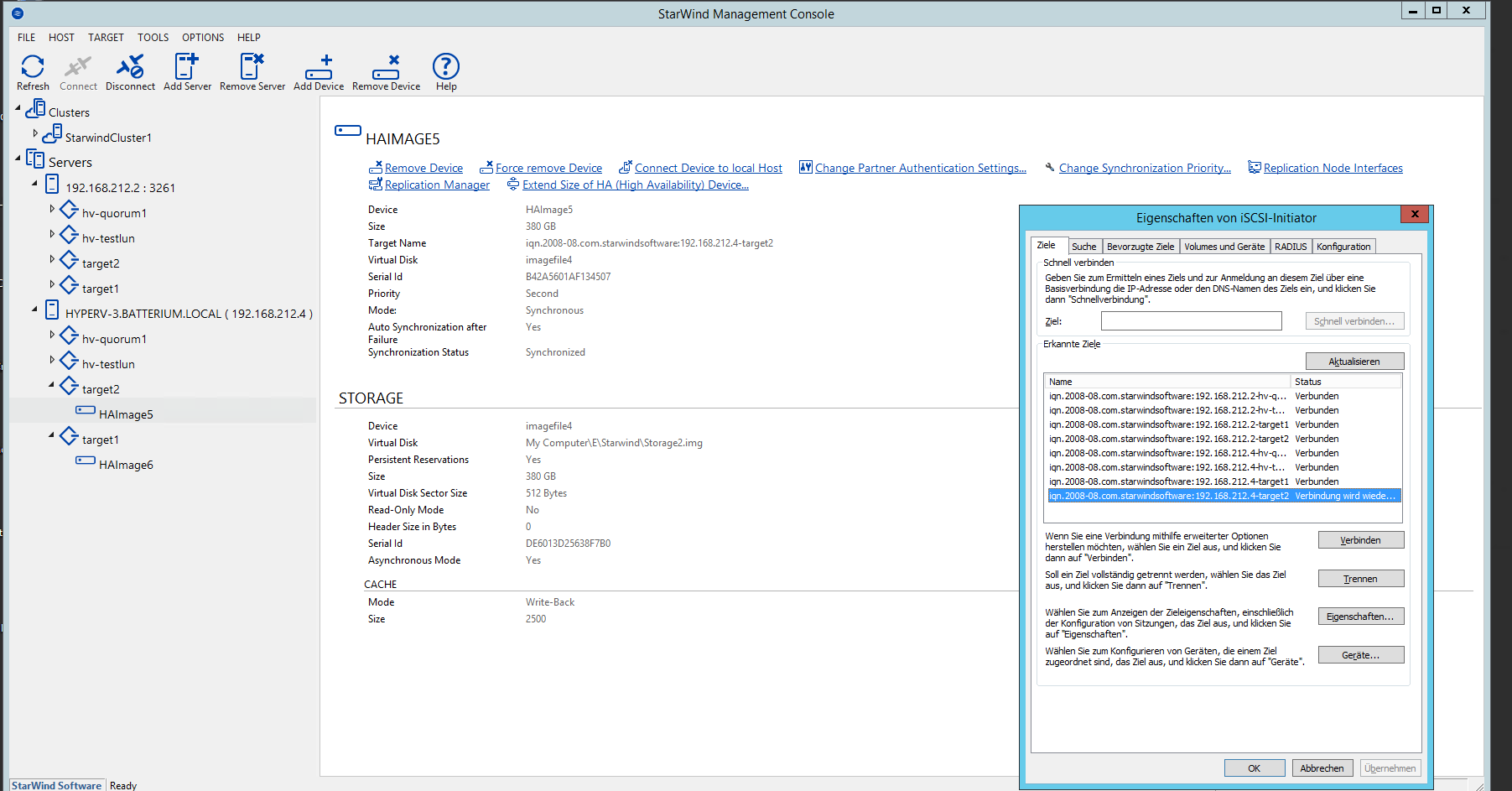Open the TARGET menu

106,37
